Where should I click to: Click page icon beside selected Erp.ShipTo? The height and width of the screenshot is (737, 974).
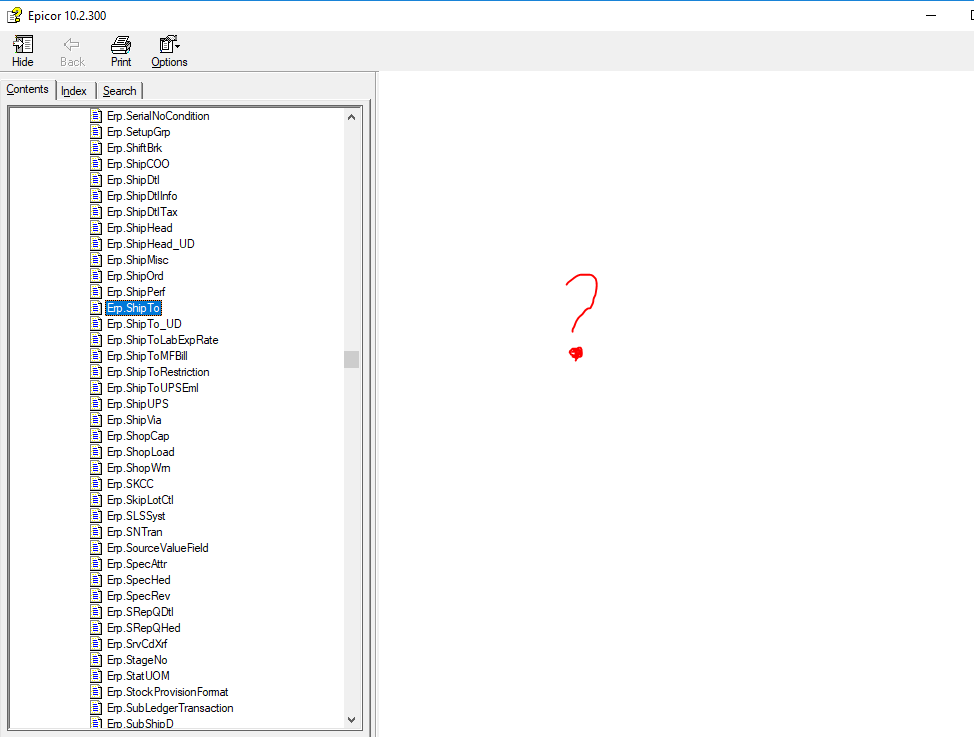tap(96, 308)
